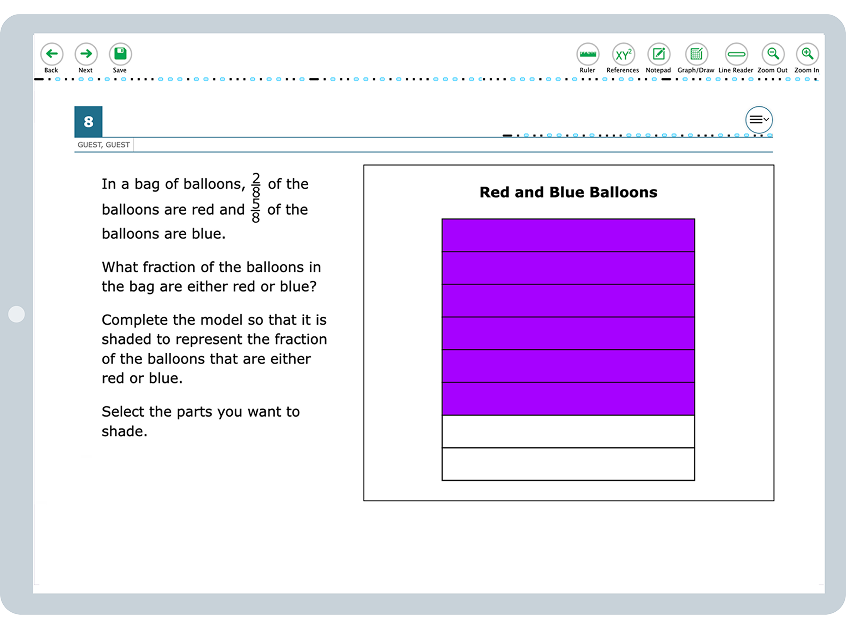Unshade the first purple model part
This screenshot has width=846, height=629.
[568, 235]
